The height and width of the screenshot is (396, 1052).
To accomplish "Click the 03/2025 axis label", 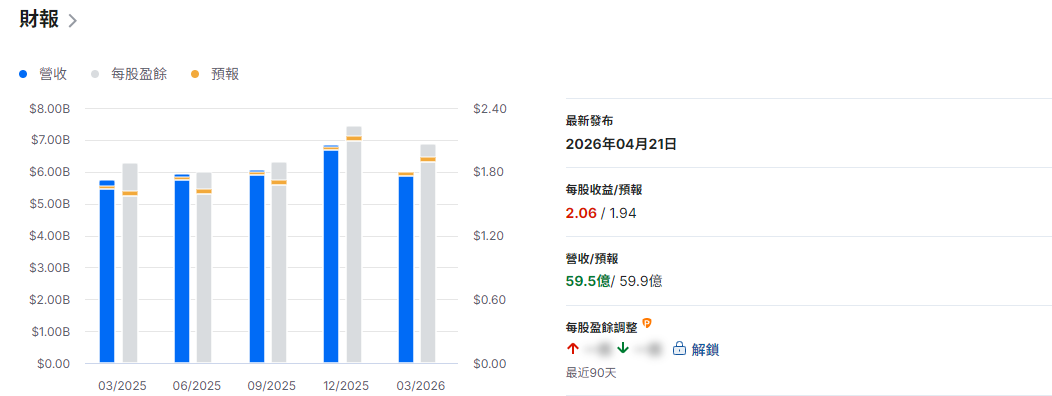I will (122, 386).
